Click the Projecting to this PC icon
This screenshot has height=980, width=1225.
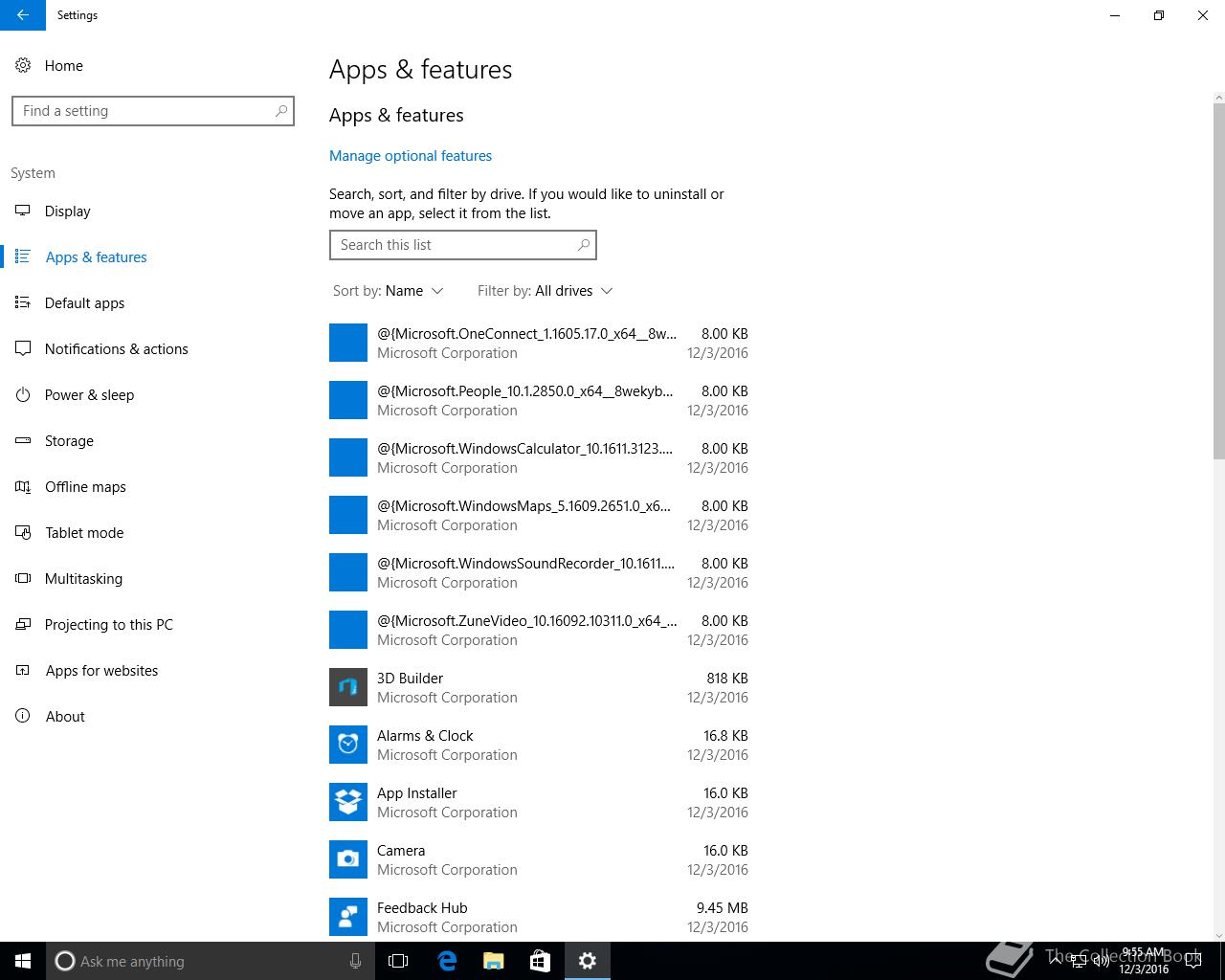click(23, 624)
